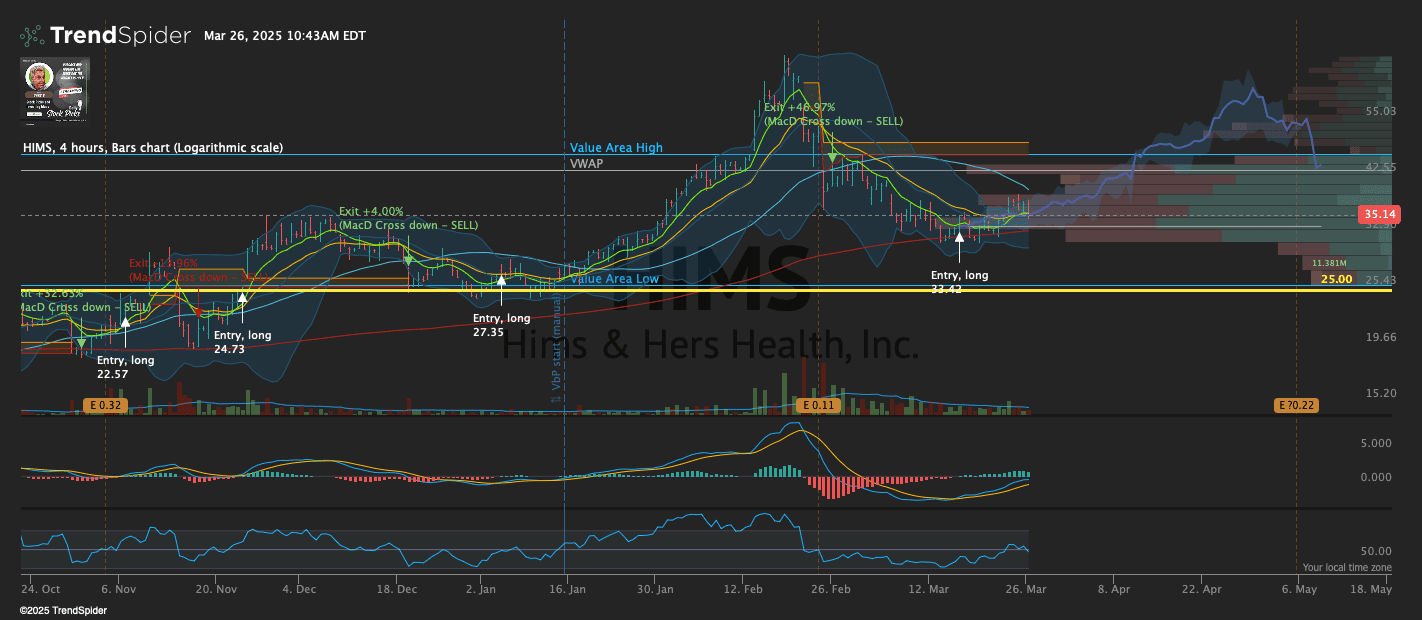Click the TrendSpider logo
The image size is (1422, 620).
(x=105, y=36)
